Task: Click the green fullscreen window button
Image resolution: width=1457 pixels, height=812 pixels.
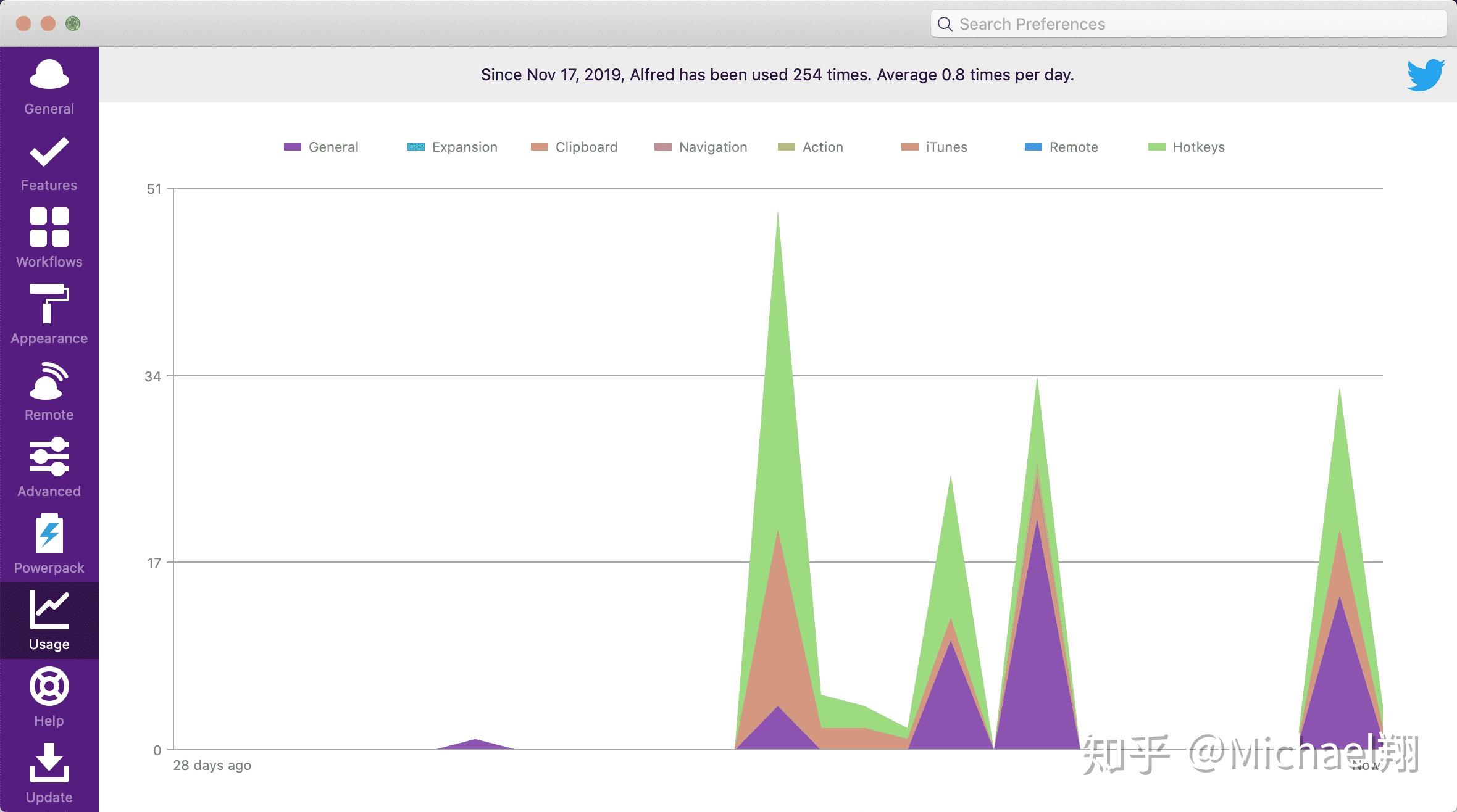Action: point(73,24)
